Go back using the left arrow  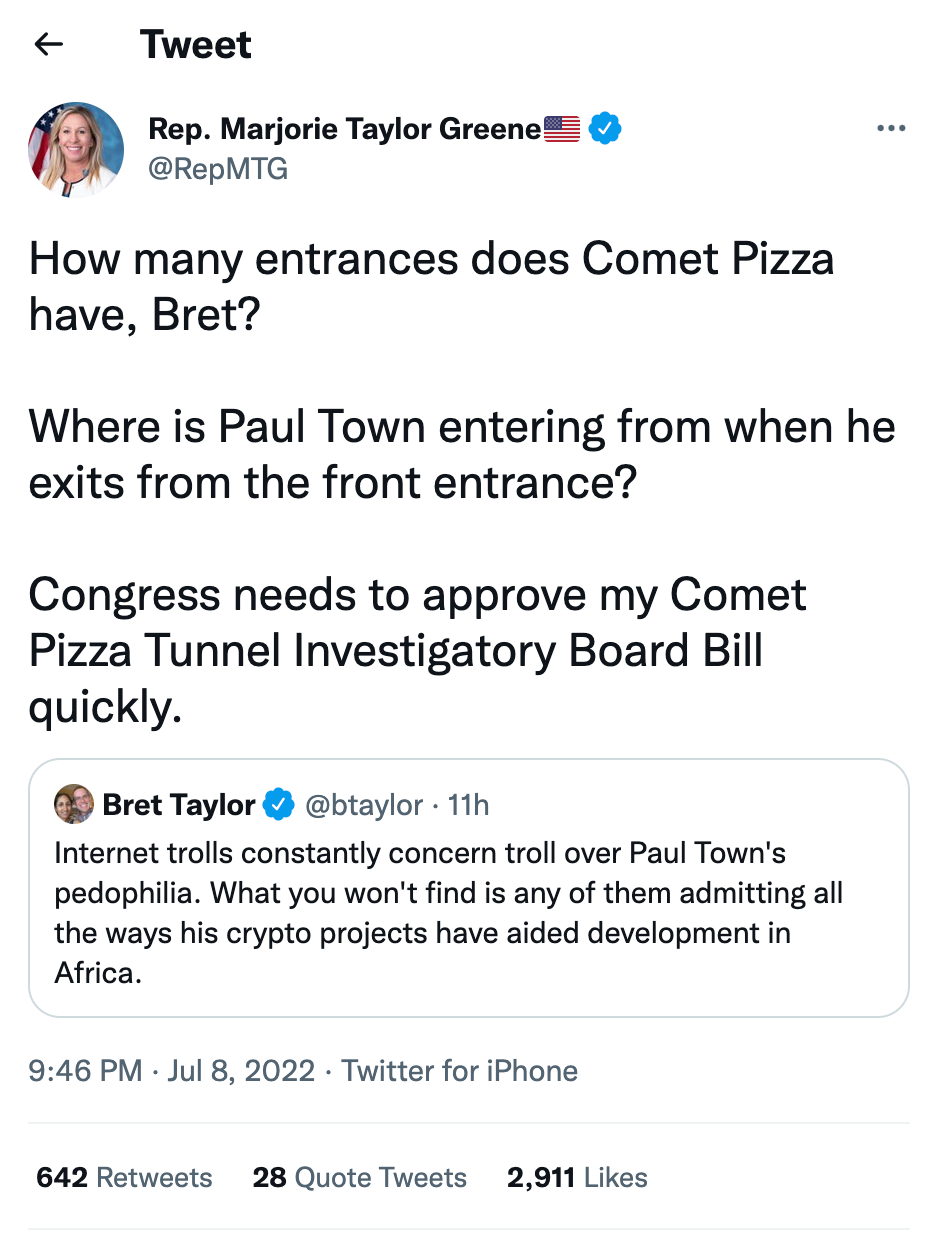(x=49, y=45)
